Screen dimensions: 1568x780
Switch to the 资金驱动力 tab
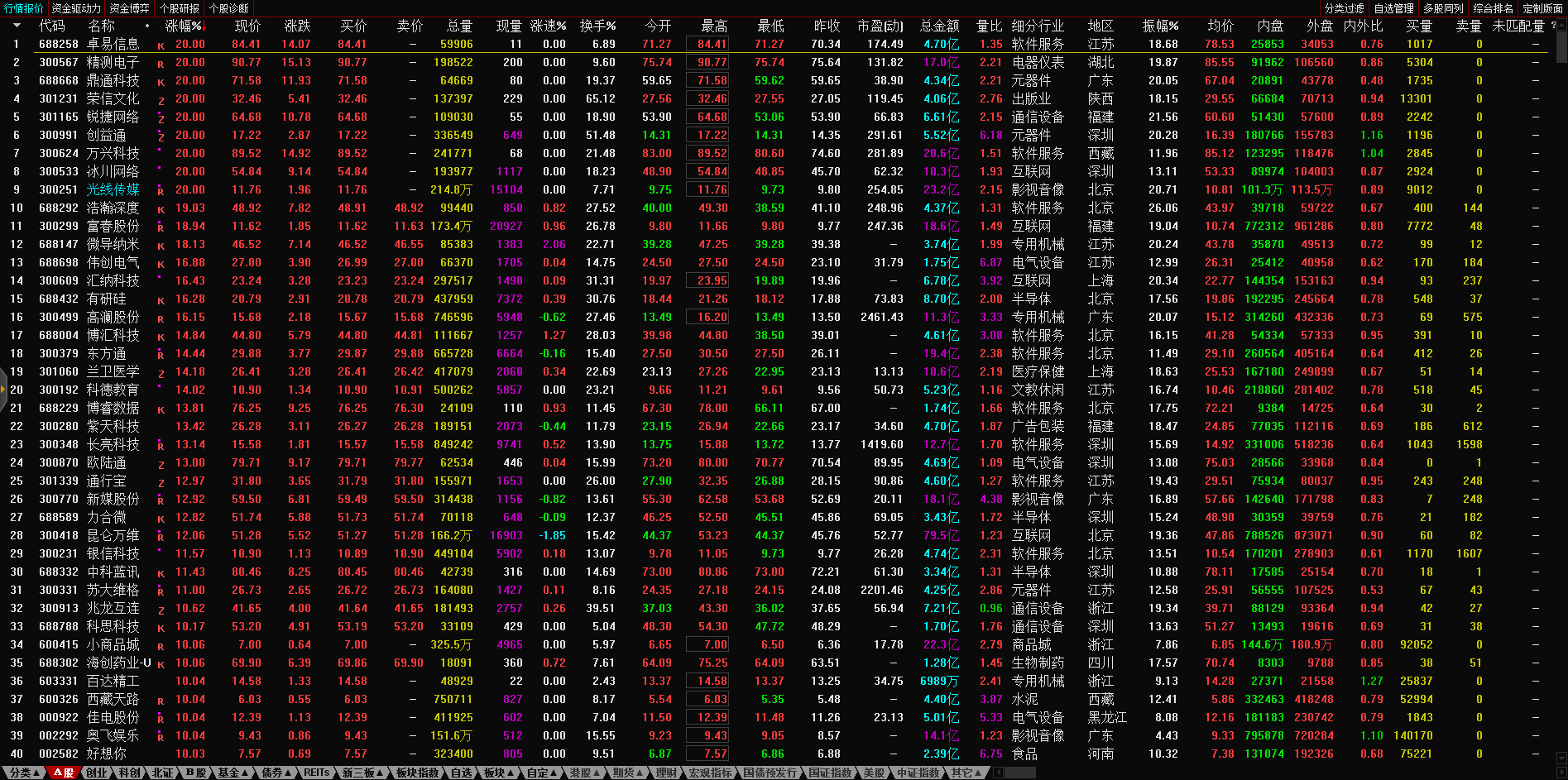pos(76,8)
